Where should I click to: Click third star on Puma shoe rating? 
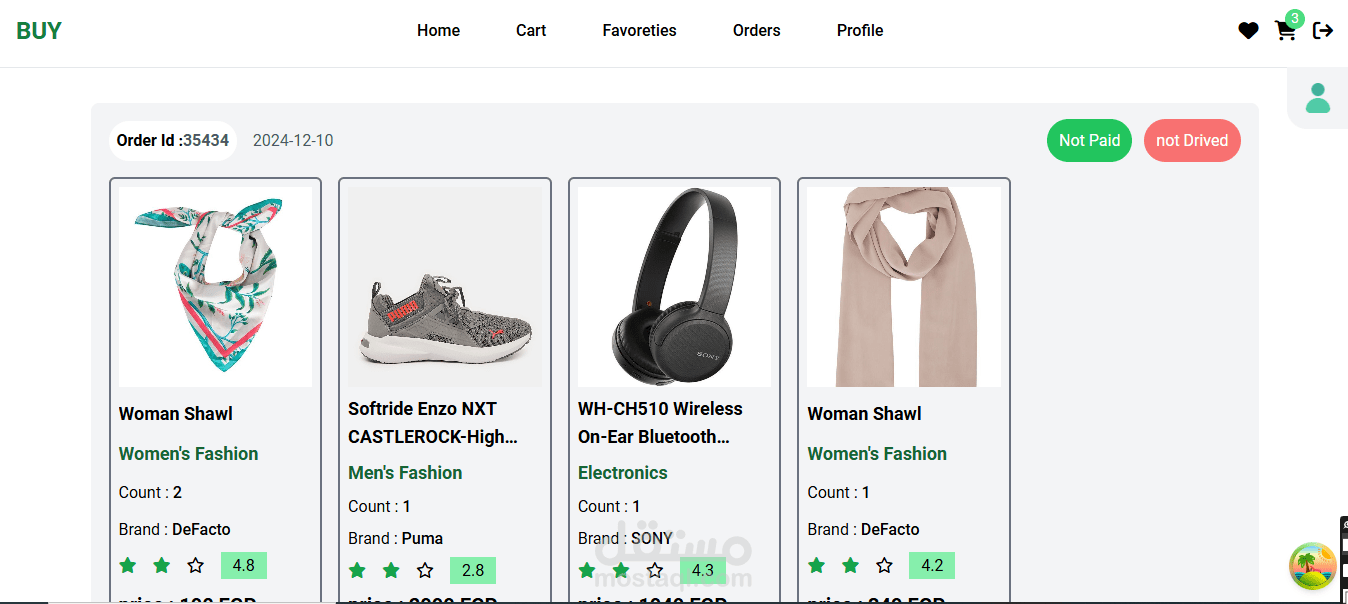pos(425,571)
